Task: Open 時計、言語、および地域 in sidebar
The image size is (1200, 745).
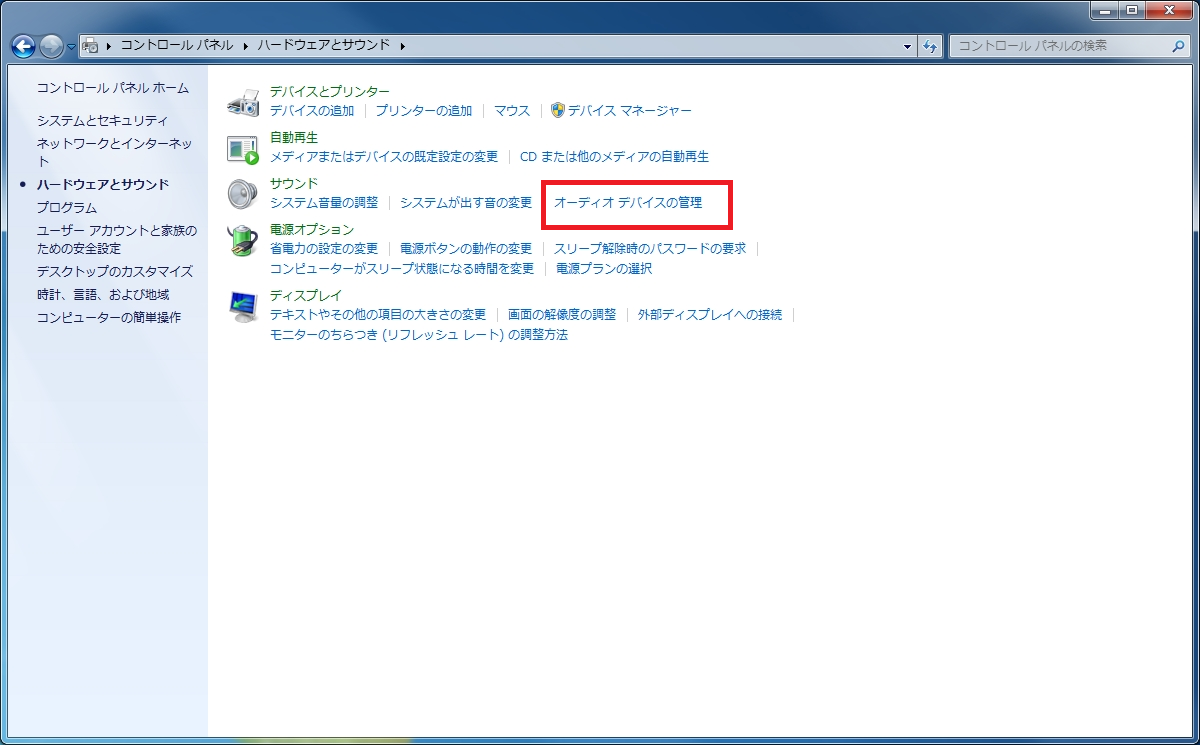Action: [x=103, y=294]
